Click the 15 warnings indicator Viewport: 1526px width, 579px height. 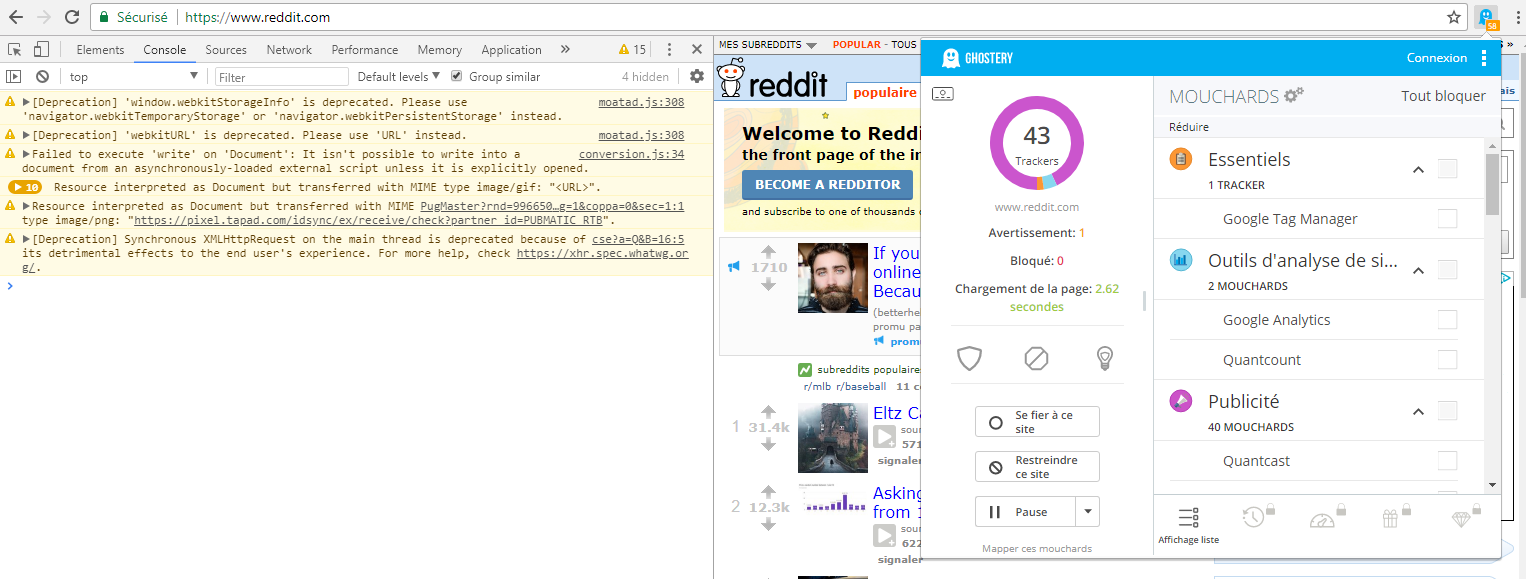coord(632,49)
